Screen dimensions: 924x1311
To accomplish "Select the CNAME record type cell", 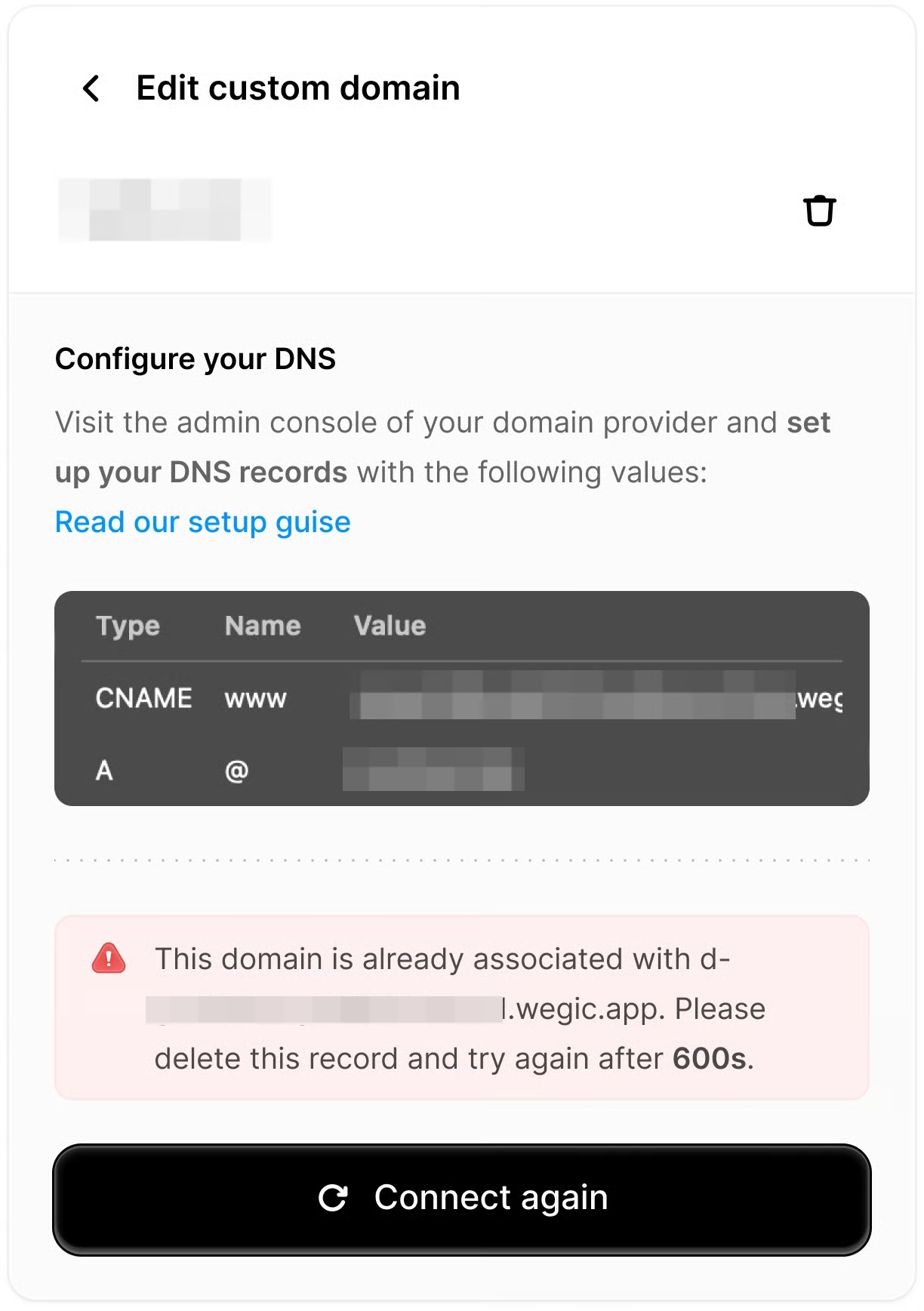I will coord(143,698).
